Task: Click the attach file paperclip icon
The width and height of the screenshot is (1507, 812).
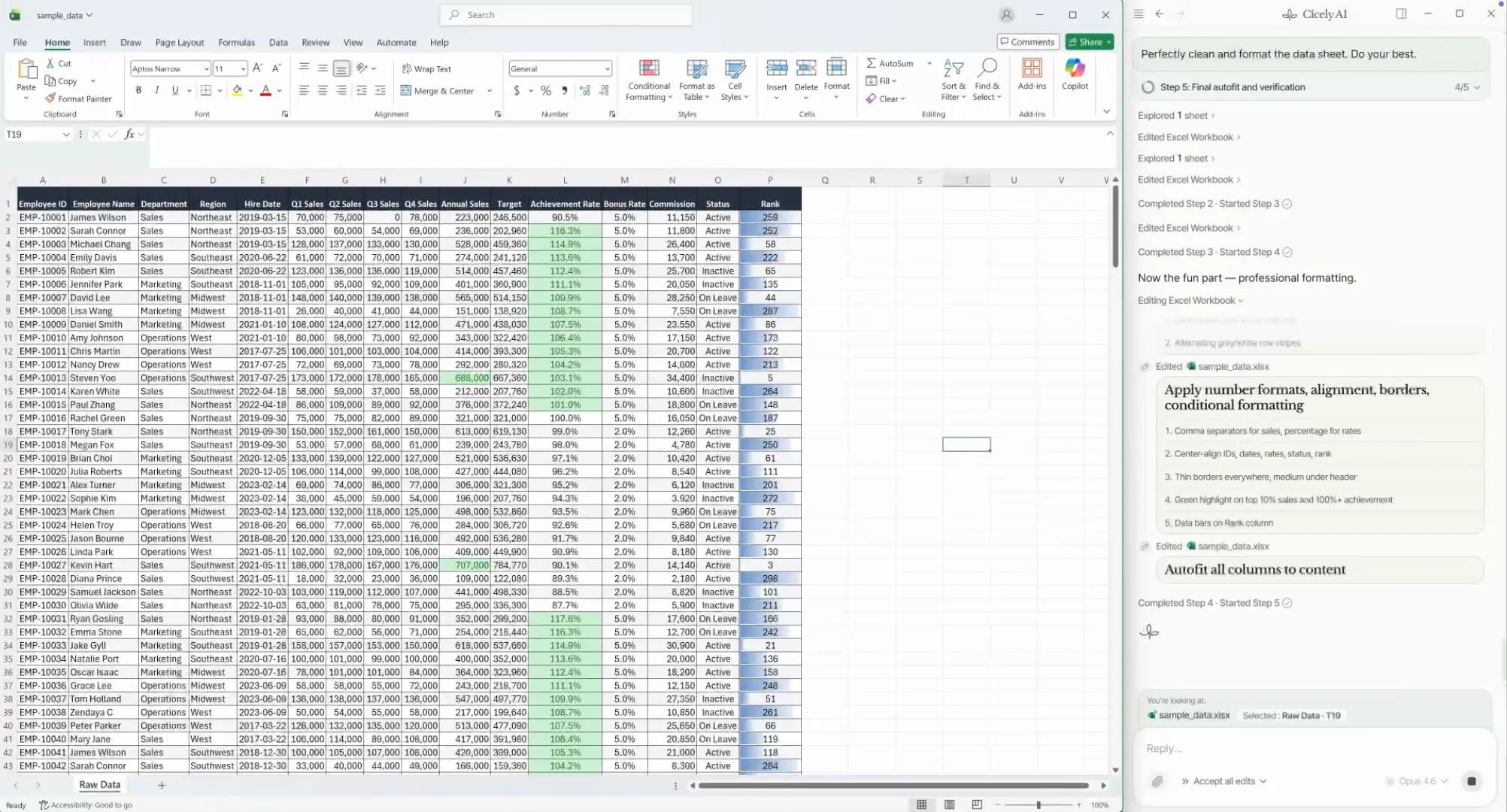Action: tap(1157, 781)
